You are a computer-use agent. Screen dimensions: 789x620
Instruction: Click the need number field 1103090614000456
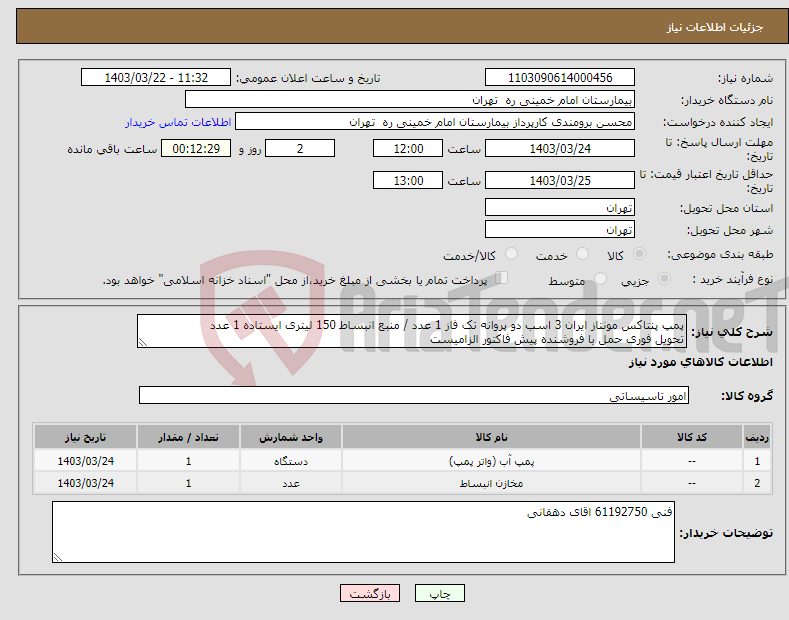(560, 78)
